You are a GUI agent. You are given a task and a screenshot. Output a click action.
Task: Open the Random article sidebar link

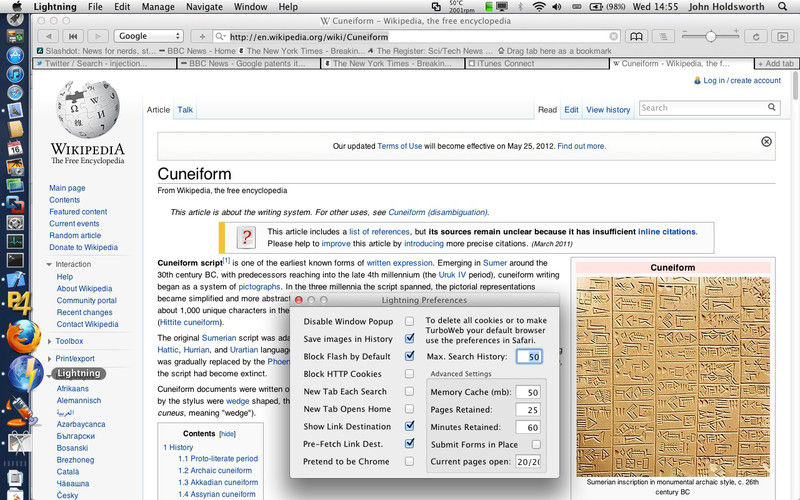click(x=75, y=235)
